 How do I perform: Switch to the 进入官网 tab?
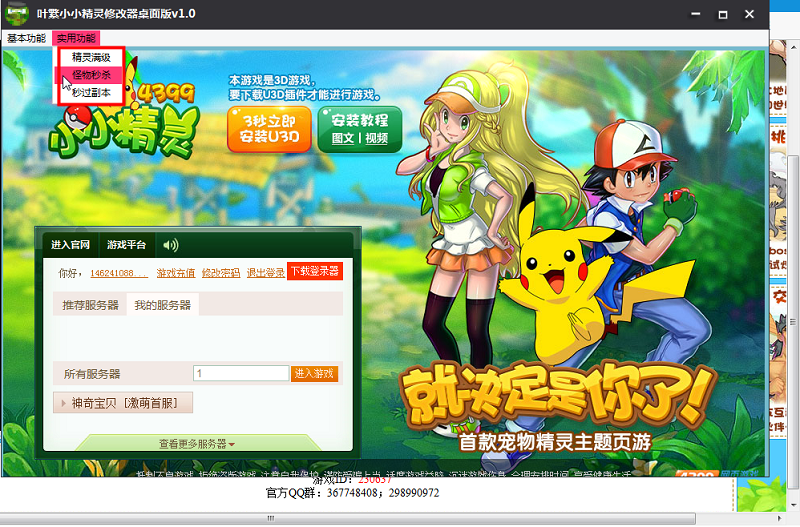70,245
